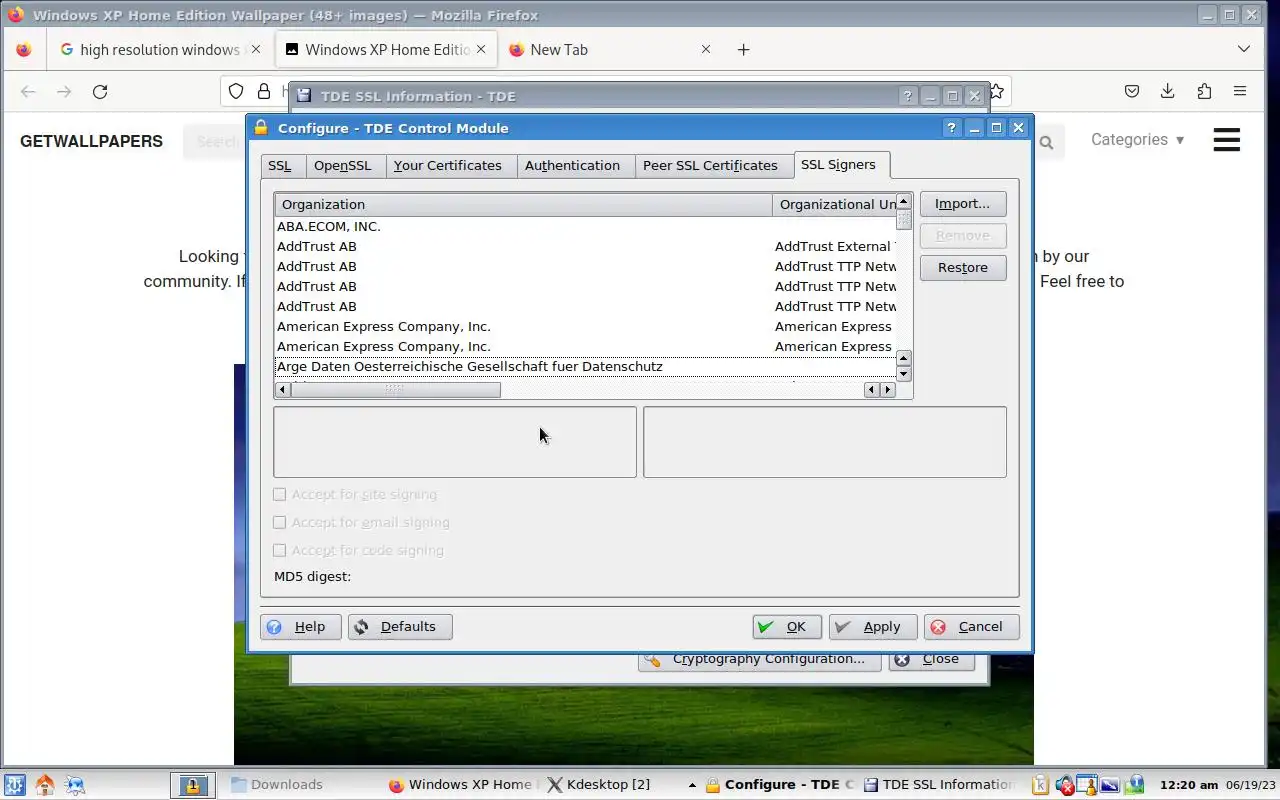1280x800 pixels.
Task: Close the high resolution windows browser tab
Action: 256,49
